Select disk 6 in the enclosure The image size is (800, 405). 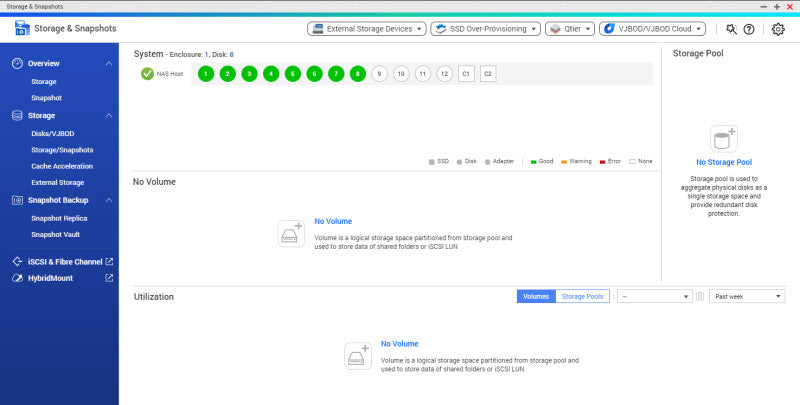[x=314, y=74]
